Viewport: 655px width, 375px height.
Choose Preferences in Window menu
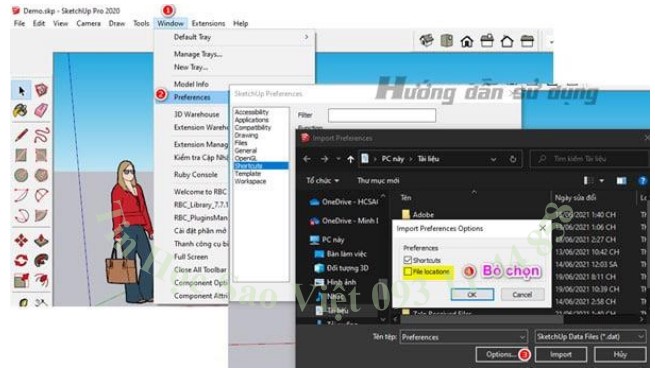coord(192,97)
